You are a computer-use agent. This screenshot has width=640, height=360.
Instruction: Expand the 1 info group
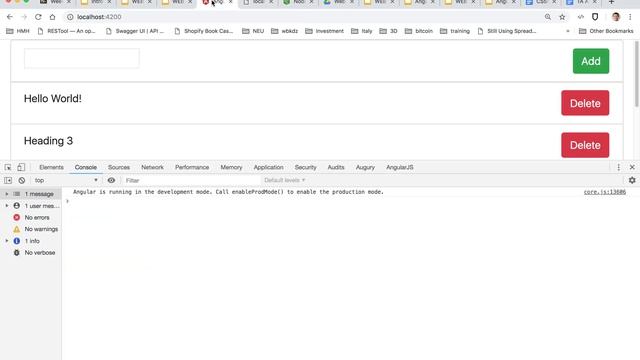click(7, 241)
